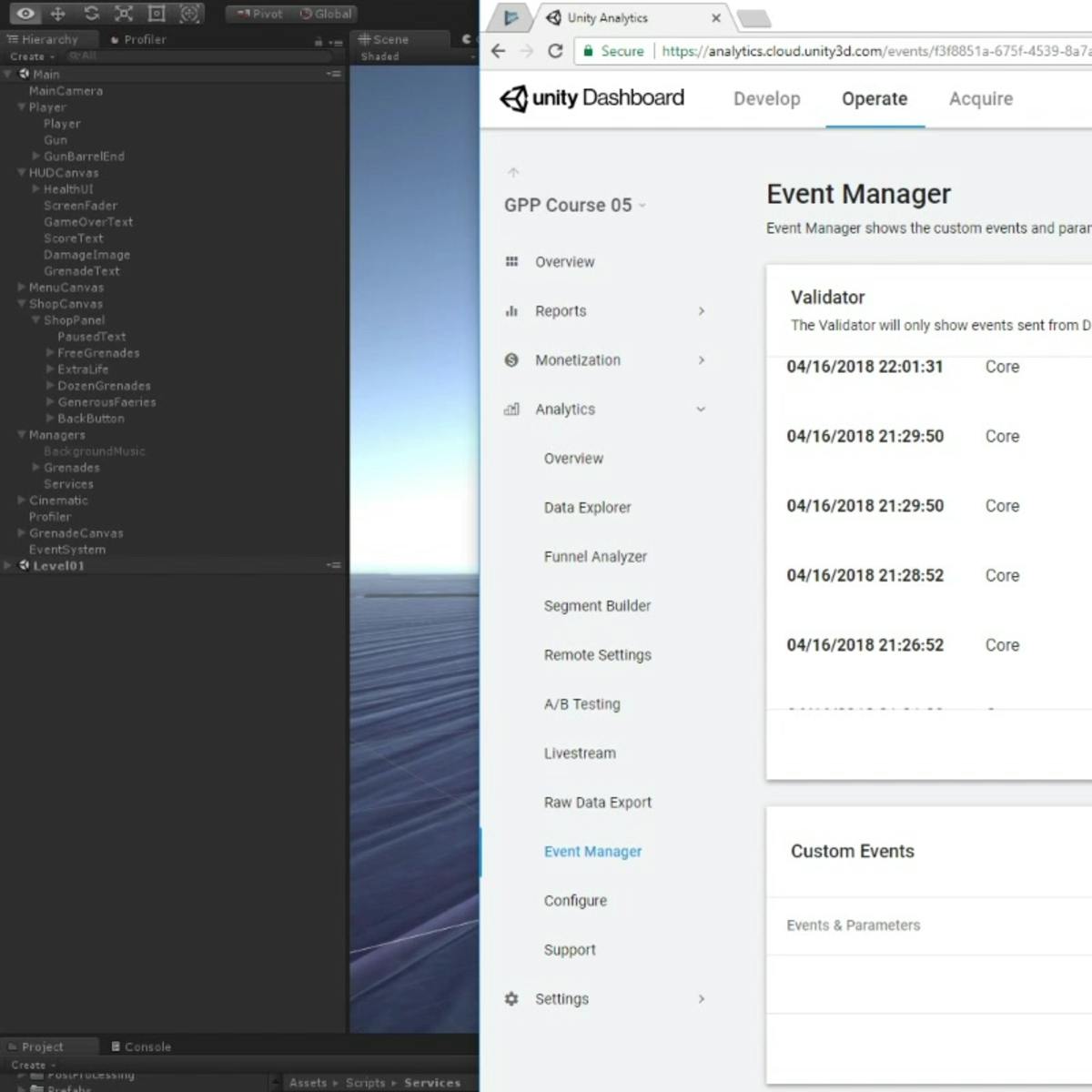This screenshot has height=1092, width=1092.
Task: Collapse the Main scene in Hierarchy
Action: 8,74
